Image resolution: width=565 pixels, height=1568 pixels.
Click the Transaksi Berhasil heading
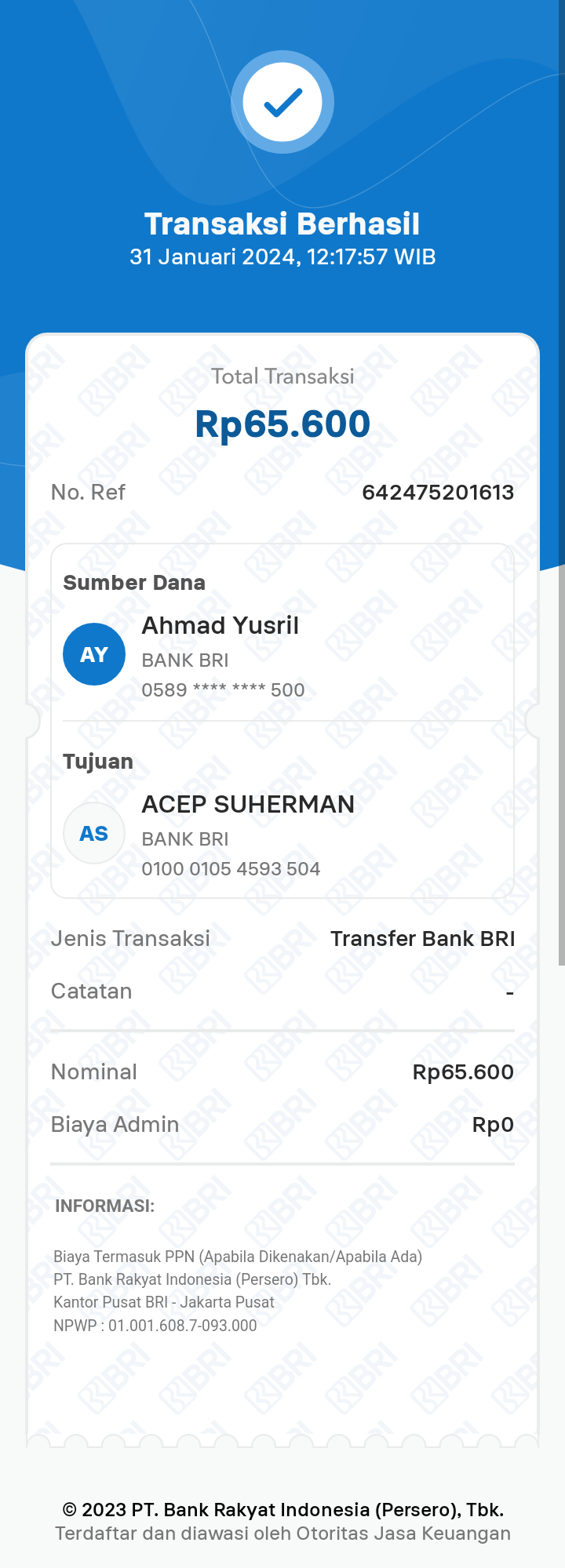(282, 224)
